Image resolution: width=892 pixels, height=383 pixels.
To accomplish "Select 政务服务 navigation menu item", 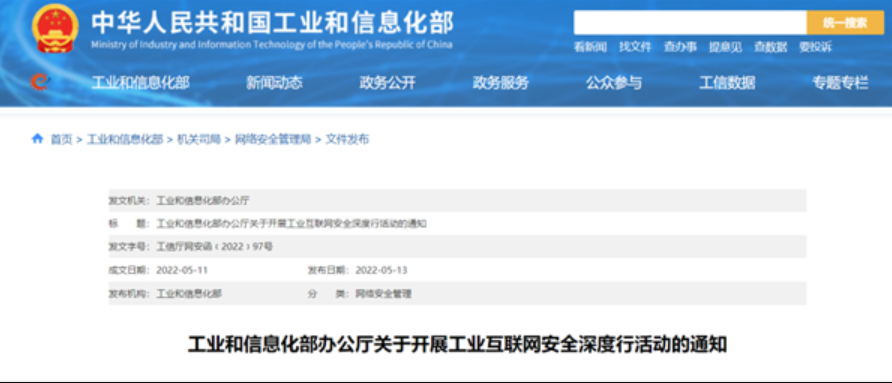I will coord(501,83).
